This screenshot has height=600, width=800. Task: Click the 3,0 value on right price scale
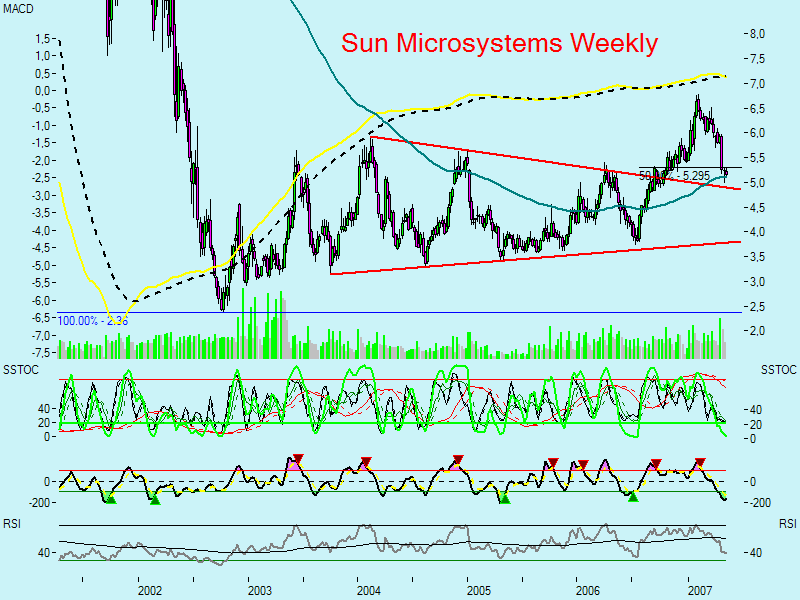pos(757,281)
